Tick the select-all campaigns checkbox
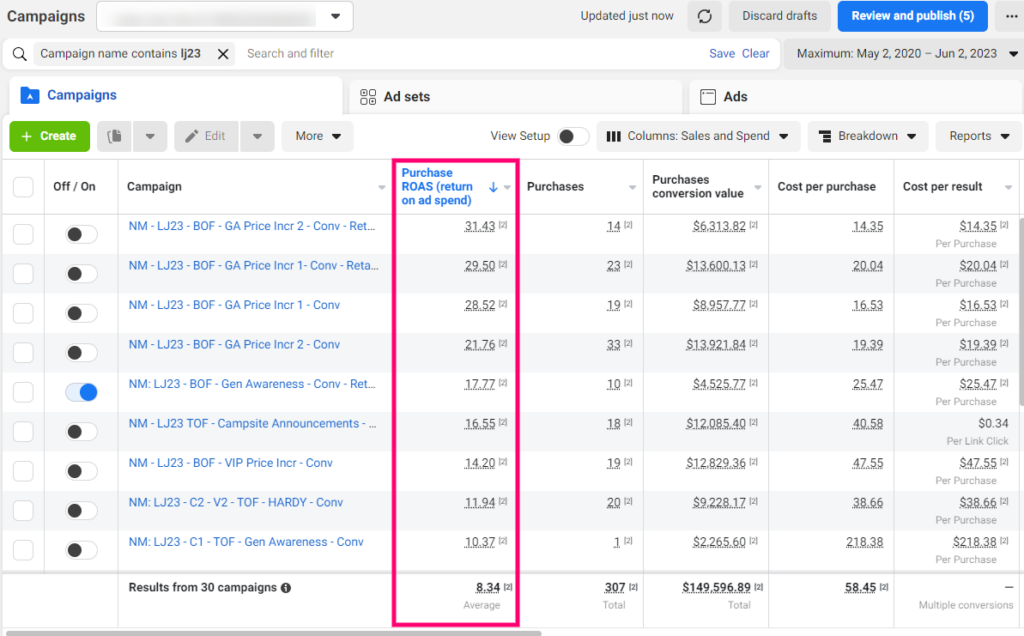Viewport: 1024px width, 636px height. (x=23, y=187)
